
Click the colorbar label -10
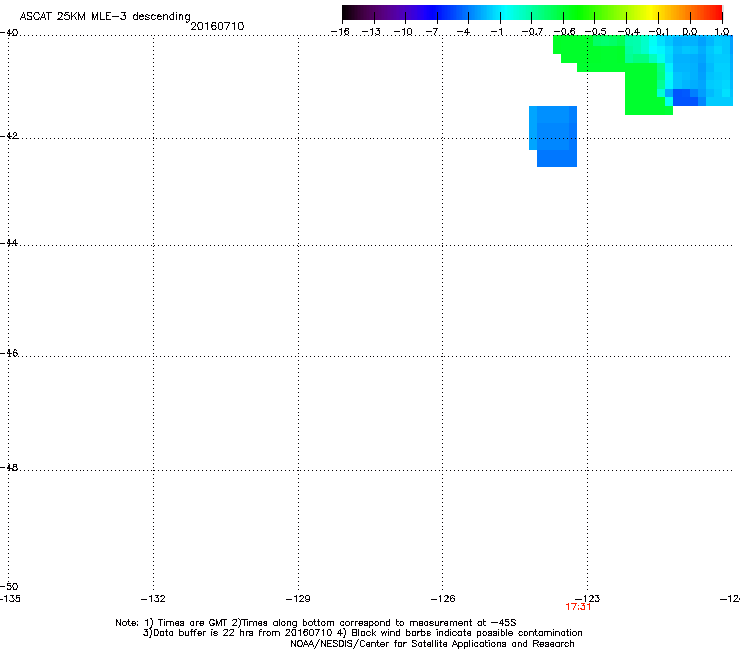(x=403, y=32)
